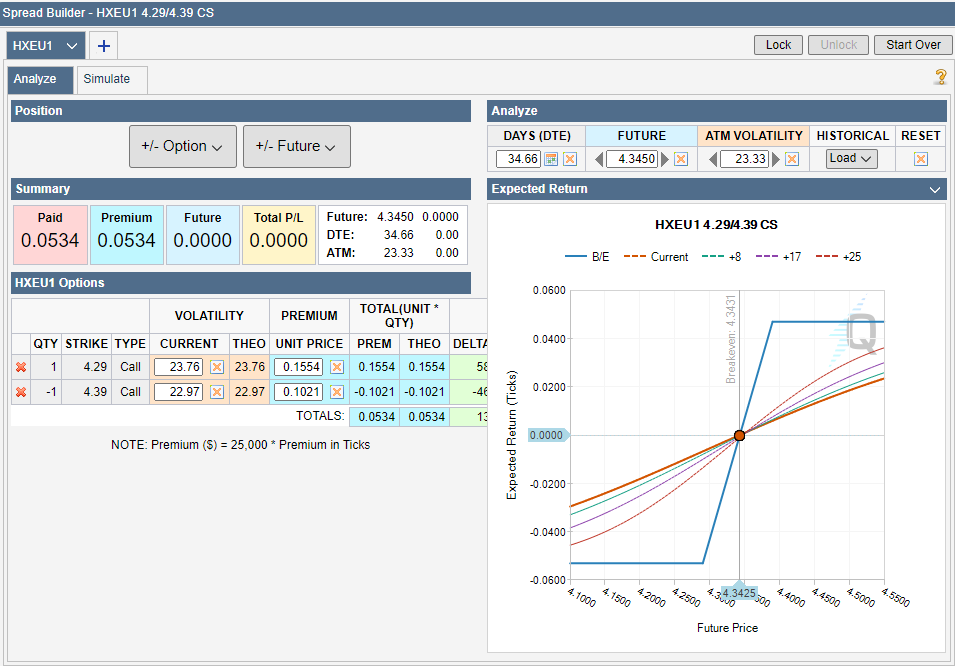Click the Paid 0.0534 summary box
This screenshot has height=666, width=955.
coord(50,235)
